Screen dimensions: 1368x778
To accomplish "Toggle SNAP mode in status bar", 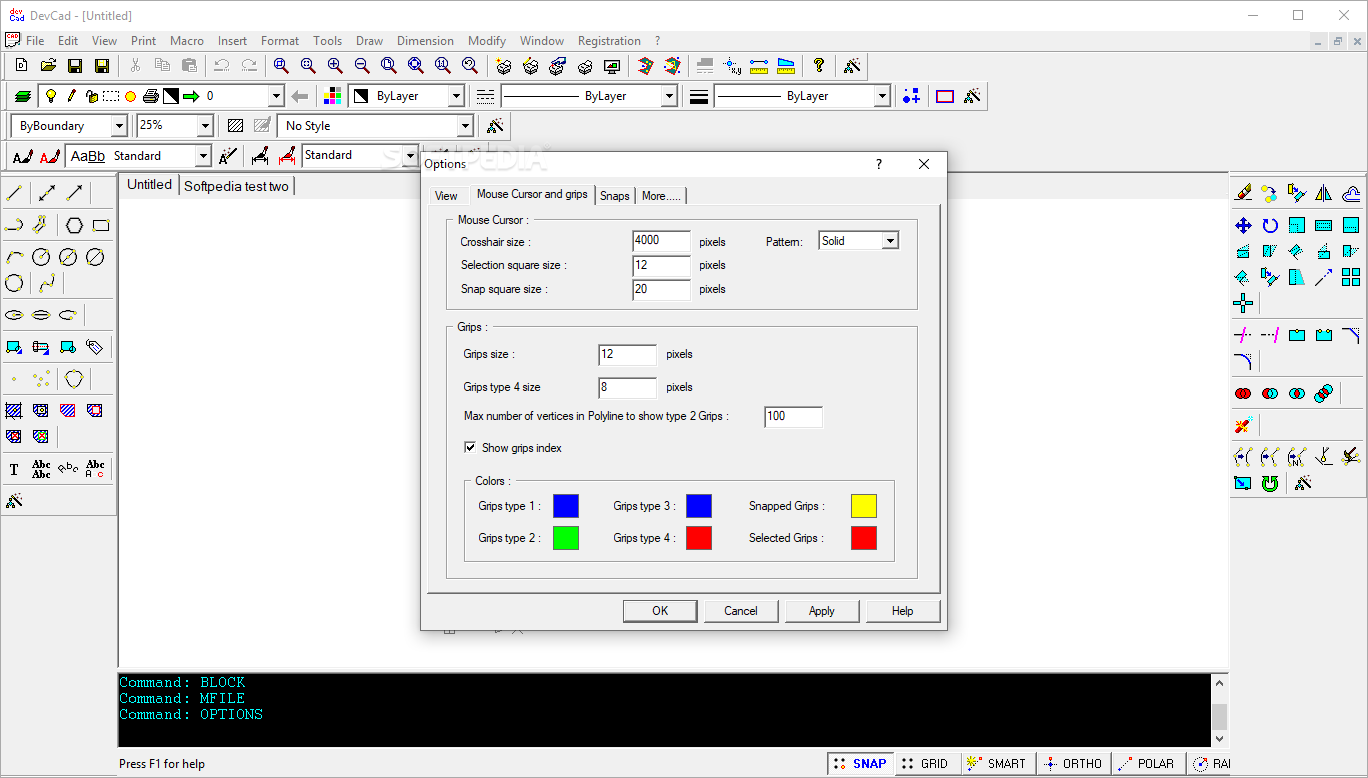I will tap(860, 763).
